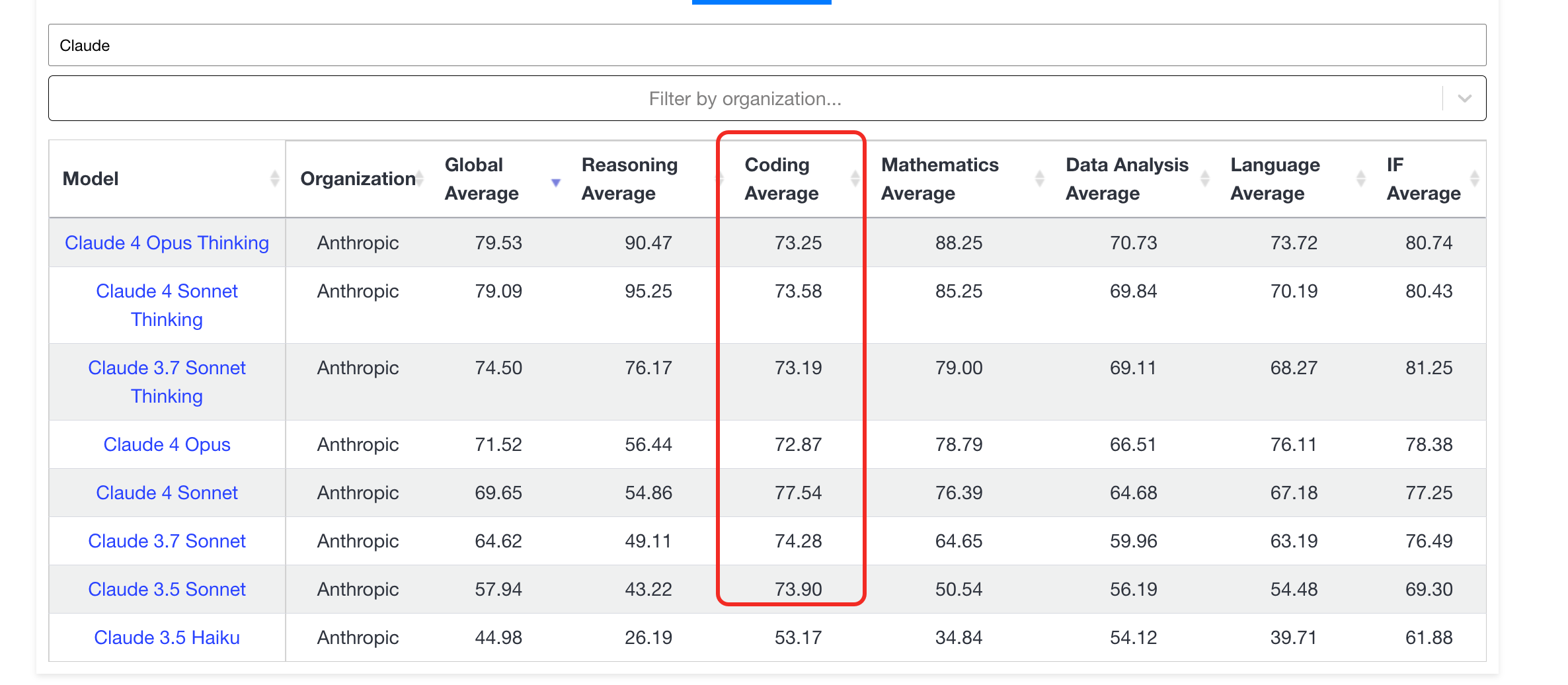Image resolution: width=1568 pixels, height=685 pixels.
Task: Click the Filter by organization field
Action: 767,99
